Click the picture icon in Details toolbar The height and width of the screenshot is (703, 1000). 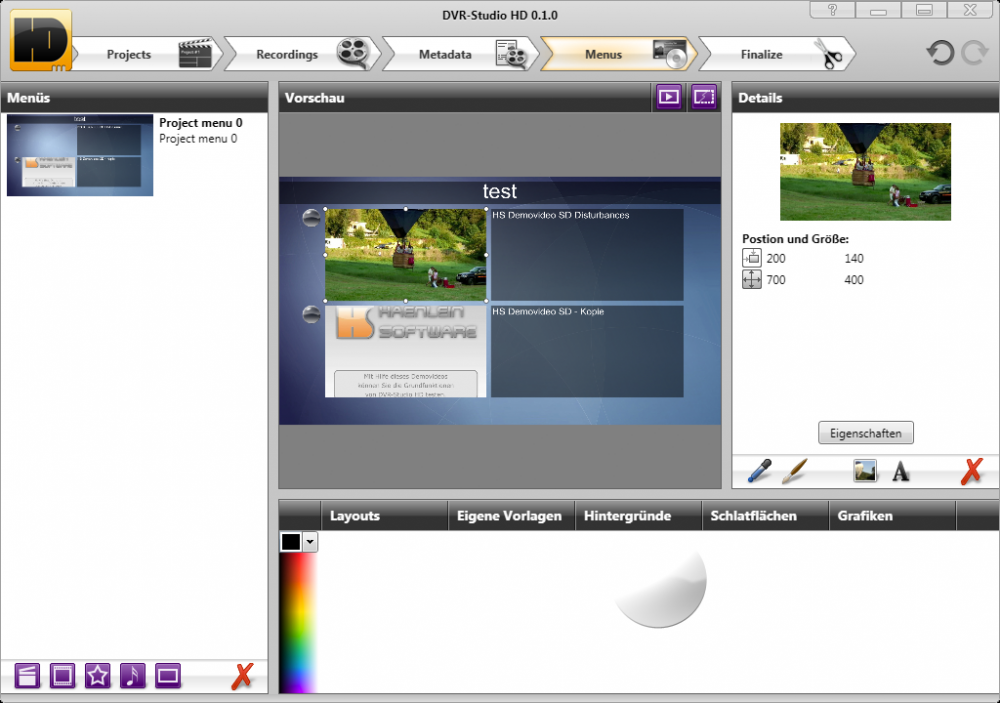pyautogui.click(x=865, y=471)
